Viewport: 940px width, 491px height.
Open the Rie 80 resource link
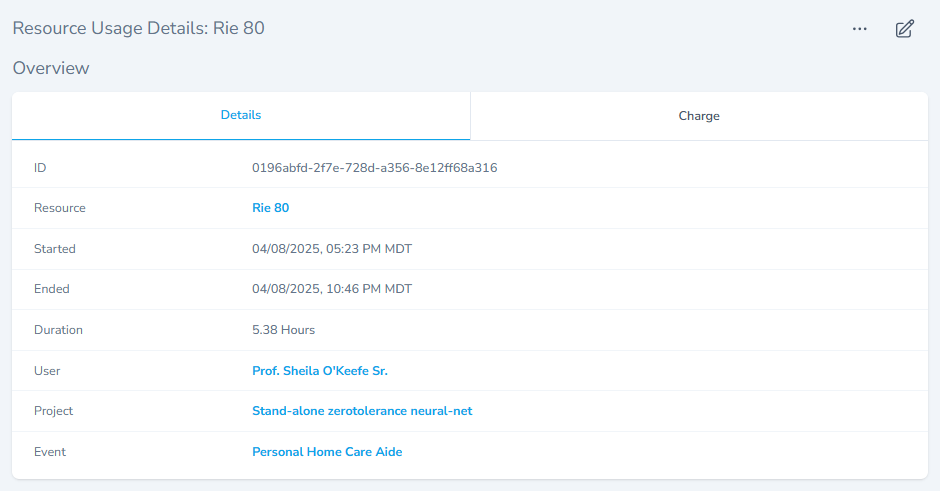click(270, 208)
